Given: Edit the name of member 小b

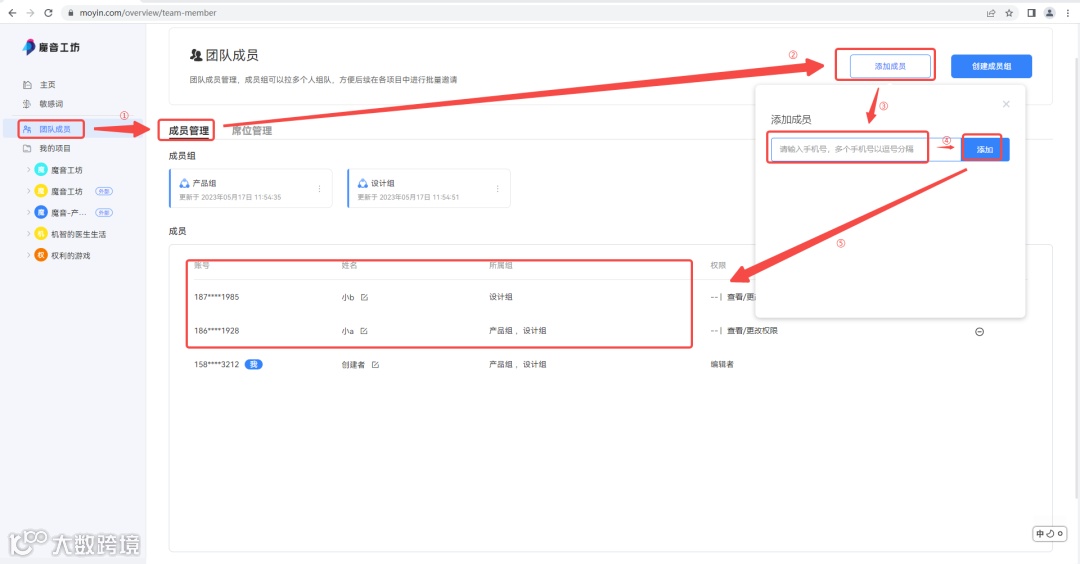Looking at the screenshot, I should click(364, 297).
